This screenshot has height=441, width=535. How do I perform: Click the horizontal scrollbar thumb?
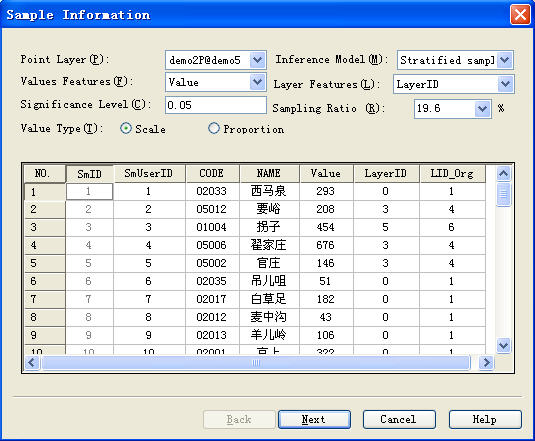click(256, 363)
